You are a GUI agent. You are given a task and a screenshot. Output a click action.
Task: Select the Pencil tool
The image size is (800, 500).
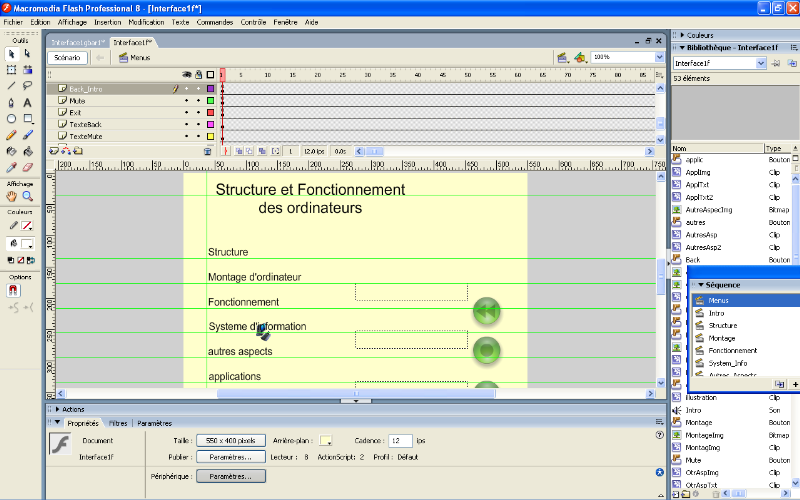[11, 134]
